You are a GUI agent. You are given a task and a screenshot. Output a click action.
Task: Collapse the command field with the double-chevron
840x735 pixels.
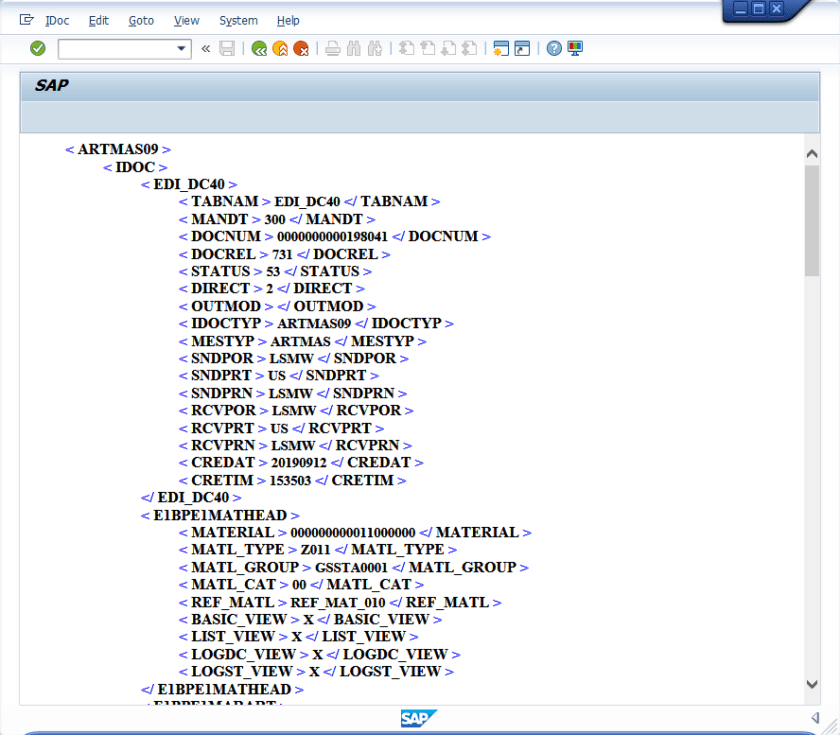tap(205, 48)
